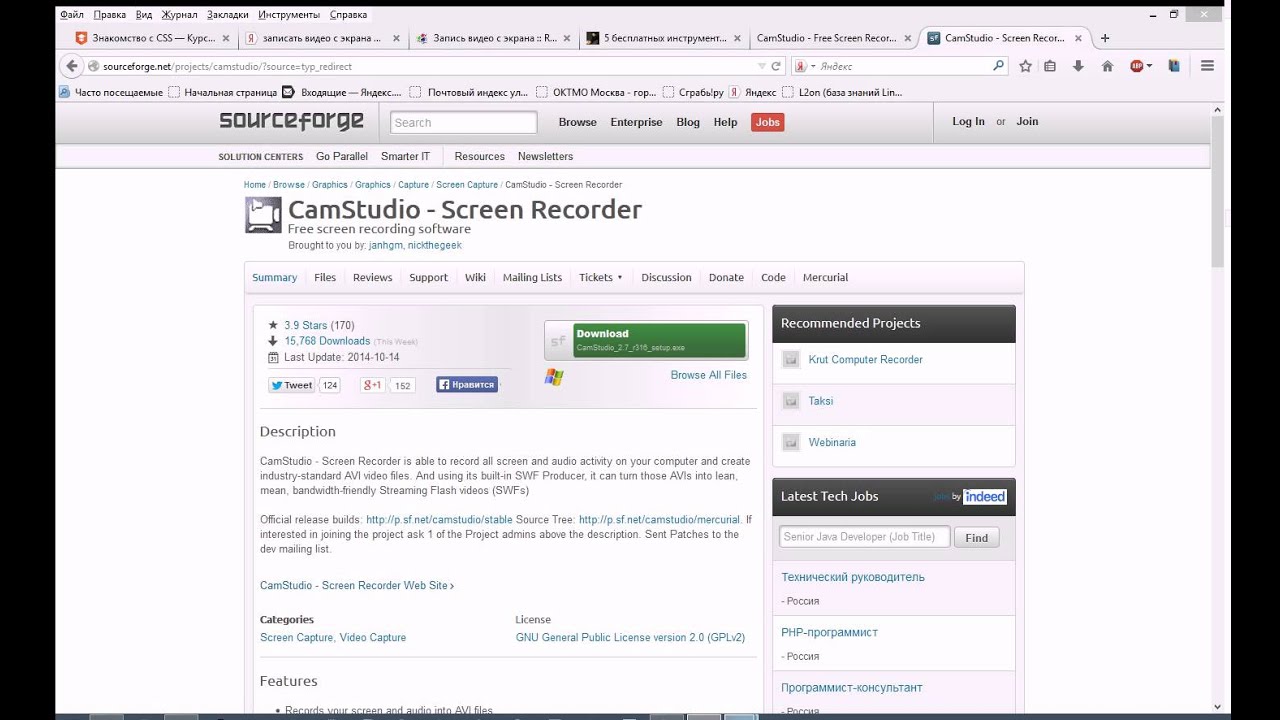Click the Find job button
Image resolution: width=1280 pixels, height=720 pixels.
(x=976, y=537)
